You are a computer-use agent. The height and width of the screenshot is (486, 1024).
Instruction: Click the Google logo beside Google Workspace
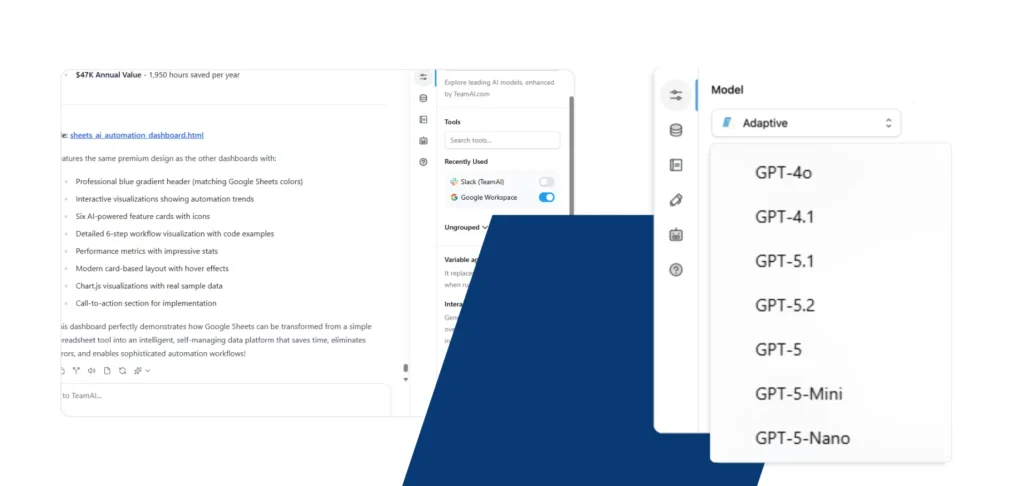[x=454, y=197]
